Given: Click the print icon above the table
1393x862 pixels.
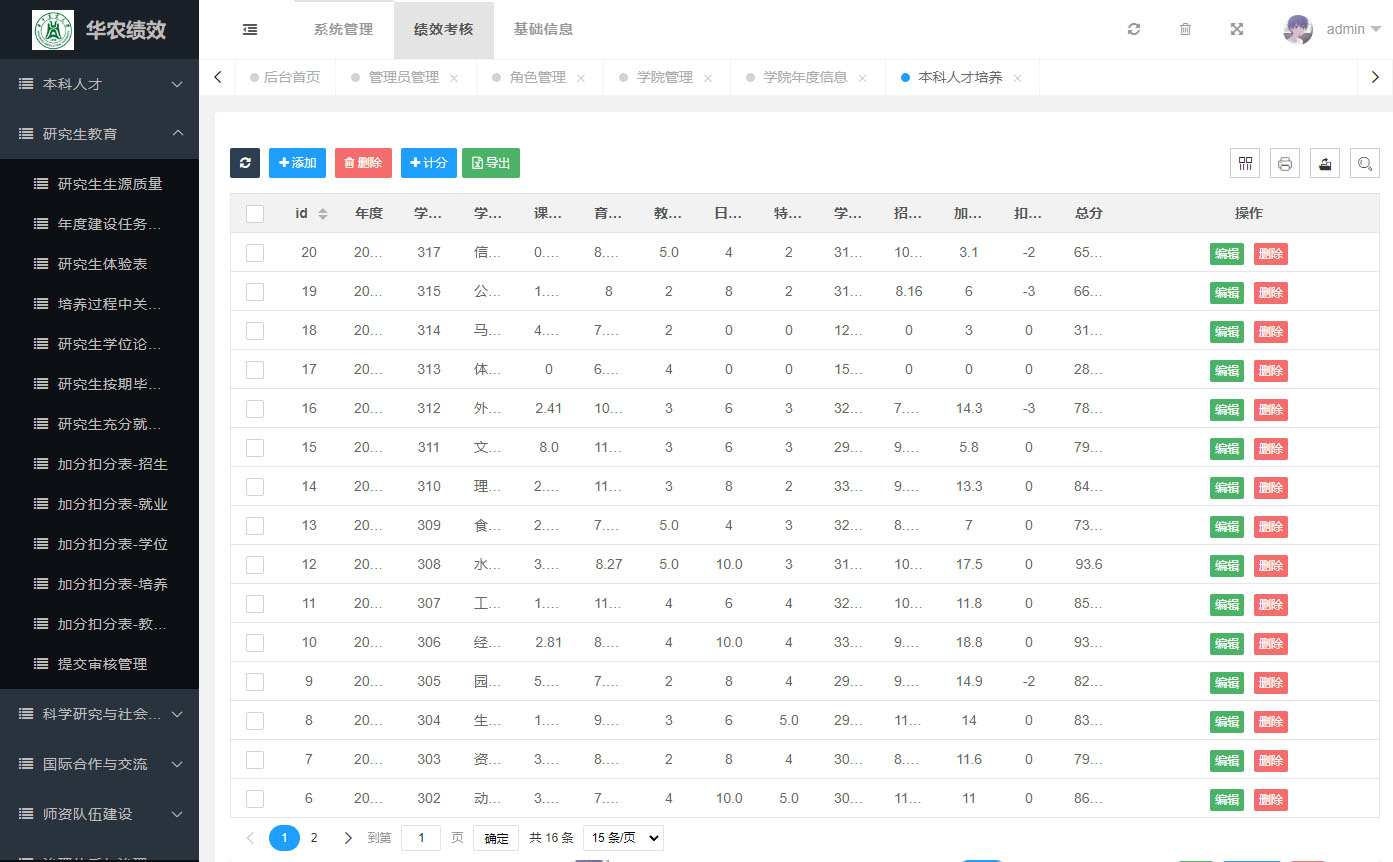Looking at the screenshot, I should tap(1285, 164).
